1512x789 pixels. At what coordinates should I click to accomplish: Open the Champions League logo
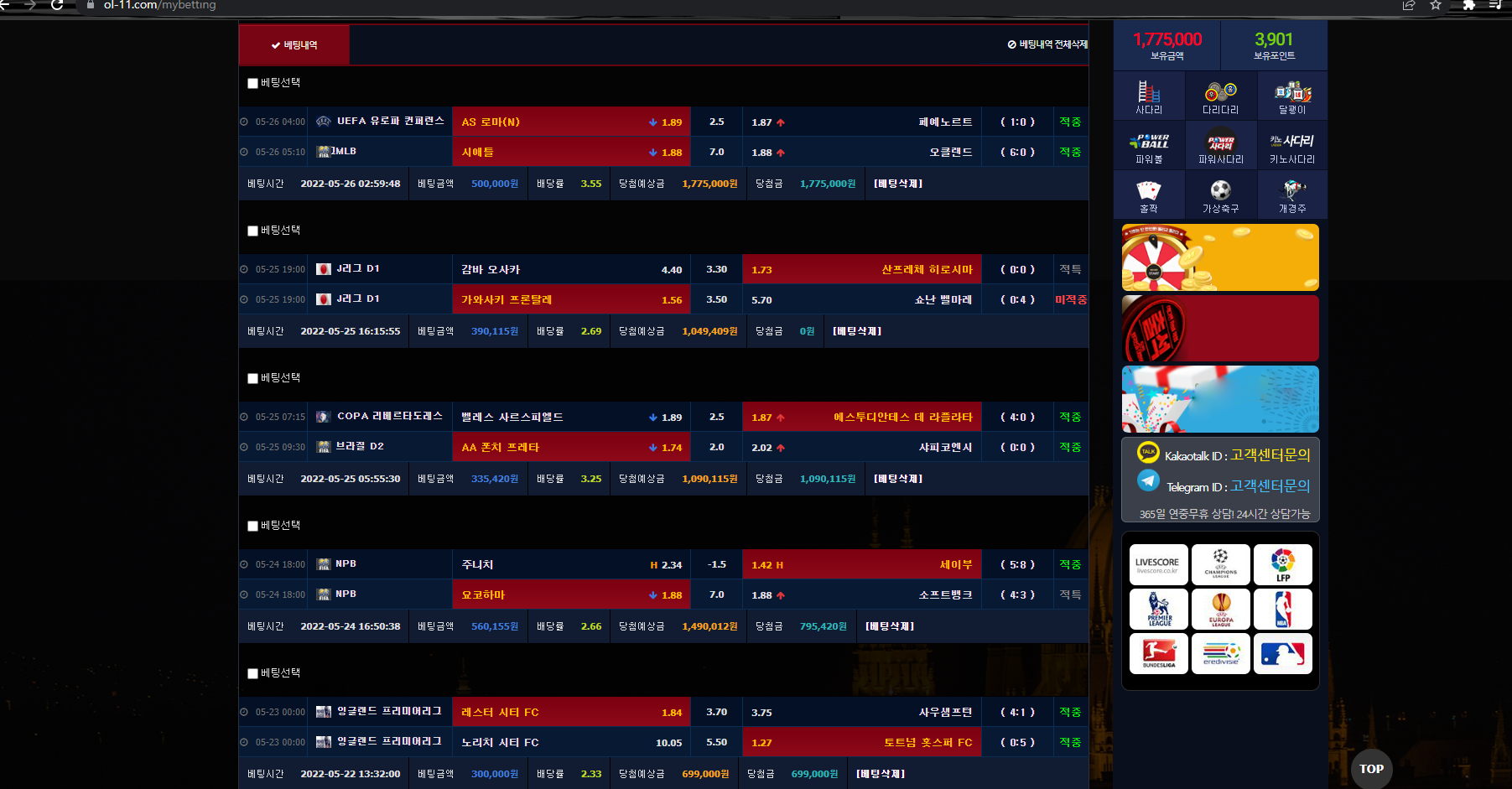(1220, 564)
